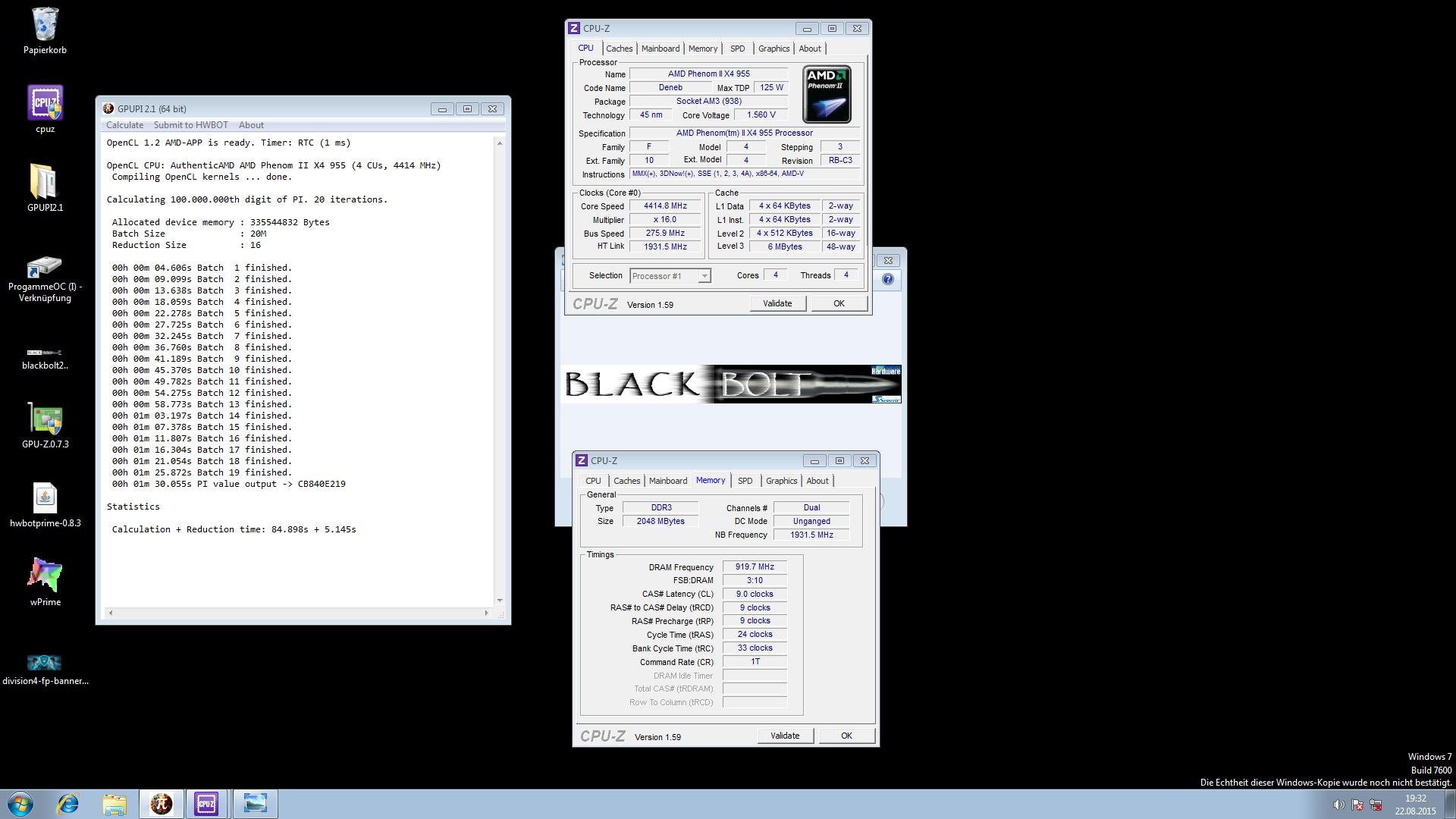This screenshot has height=819, width=1456.
Task: Launch GPU-Z.0.7.3 from the desktop
Action: click(45, 425)
